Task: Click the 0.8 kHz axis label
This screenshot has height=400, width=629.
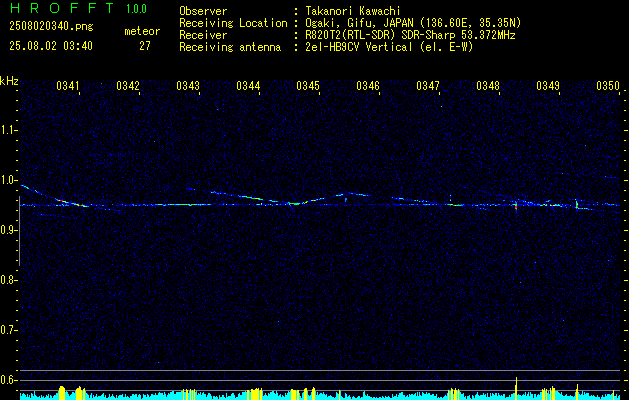Action: point(7,280)
